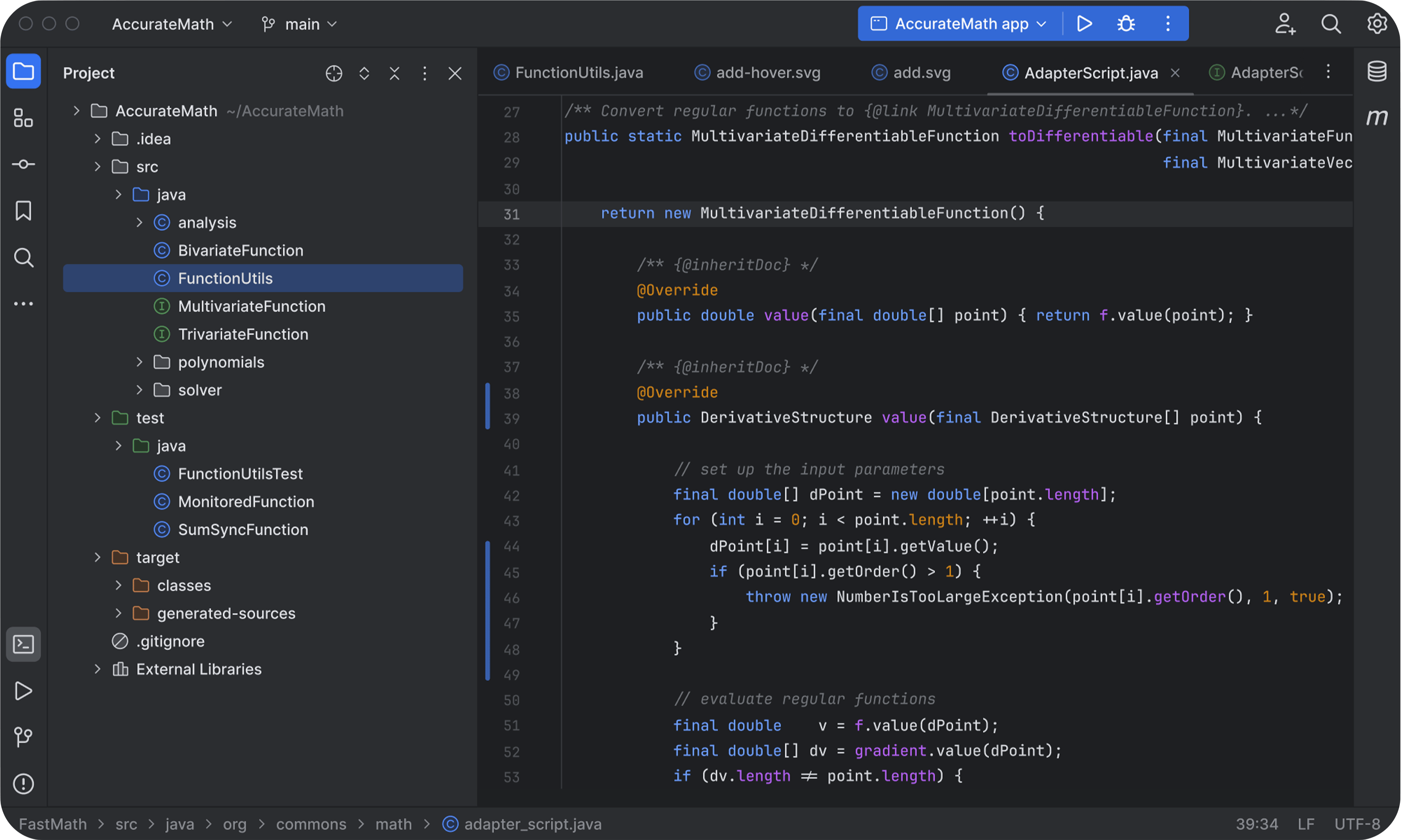The width and height of the screenshot is (1401, 840).
Task: Click FastMath breadcrumb in status bar
Action: tap(53, 824)
